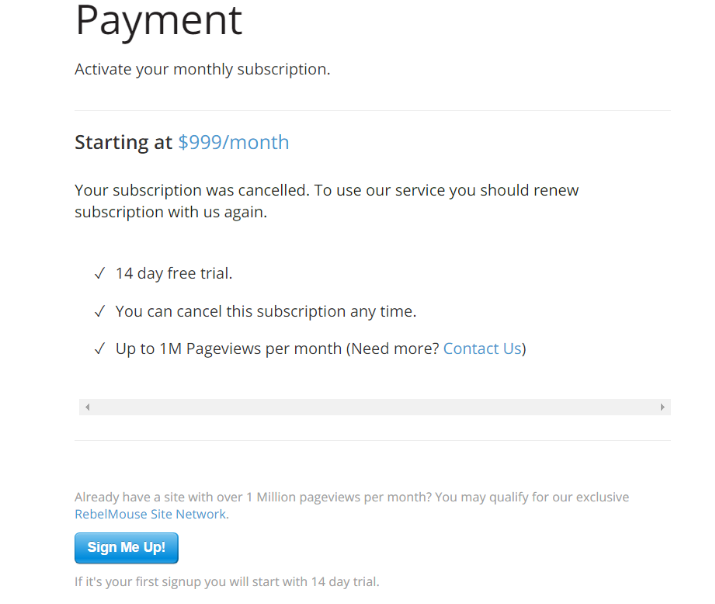Image resolution: width=715 pixels, height=604 pixels.
Task: Click the checkmark beside cancel any time
Action: click(100, 311)
